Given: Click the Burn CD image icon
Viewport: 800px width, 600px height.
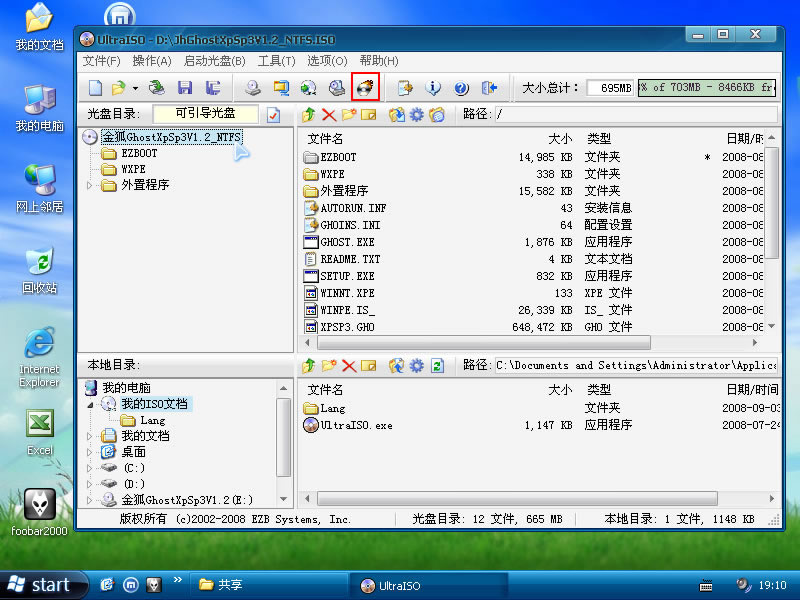Looking at the screenshot, I should click(x=365, y=87).
